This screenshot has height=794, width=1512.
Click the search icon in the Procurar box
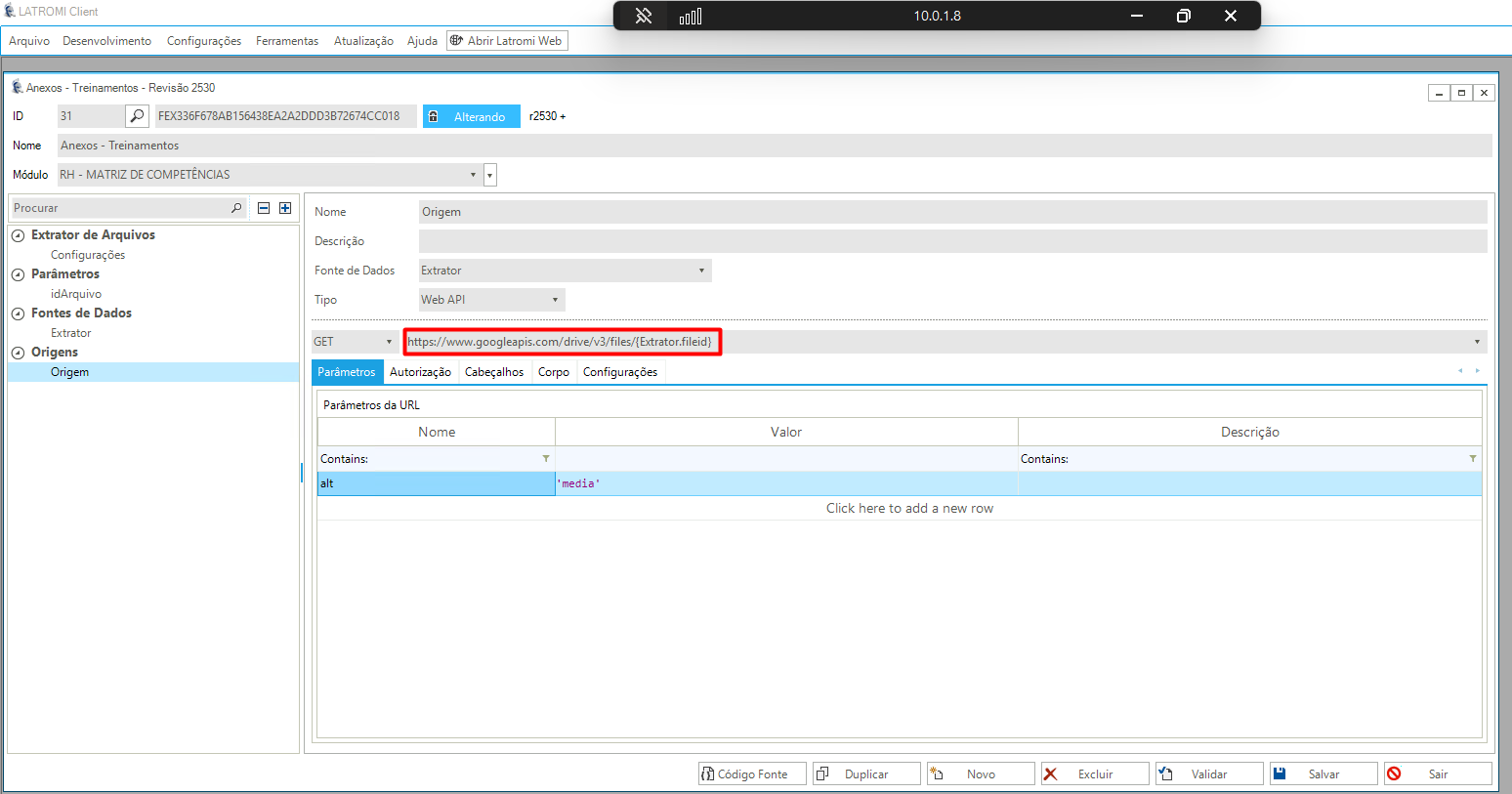tap(236, 208)
